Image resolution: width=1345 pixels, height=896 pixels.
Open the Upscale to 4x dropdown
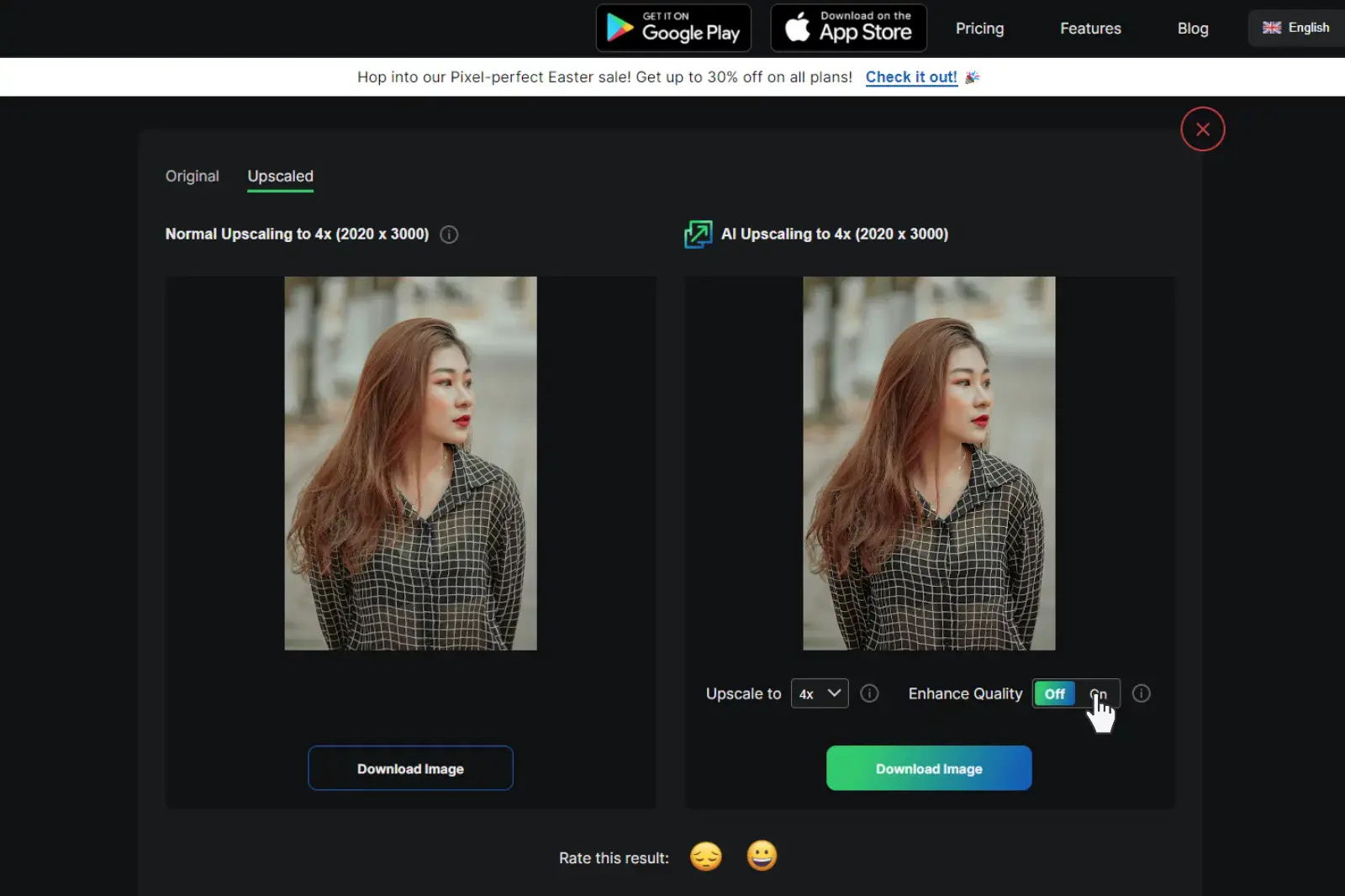click(820, 693)
